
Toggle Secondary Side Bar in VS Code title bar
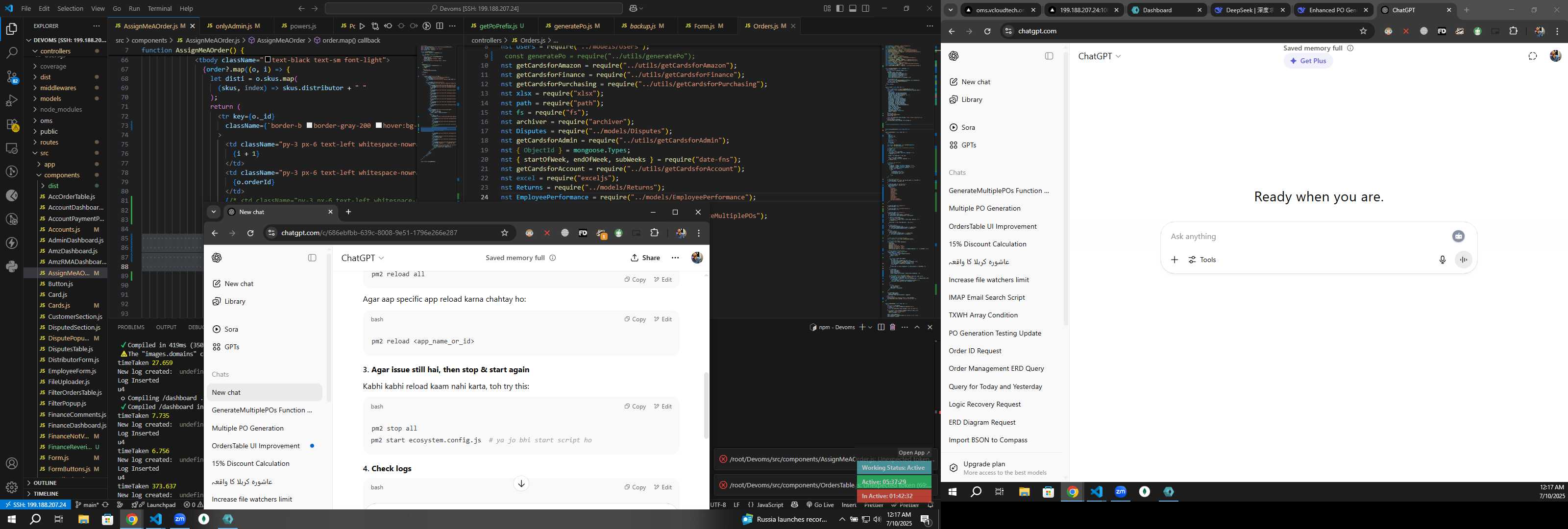pyautogui.click(x=865, y=8)
